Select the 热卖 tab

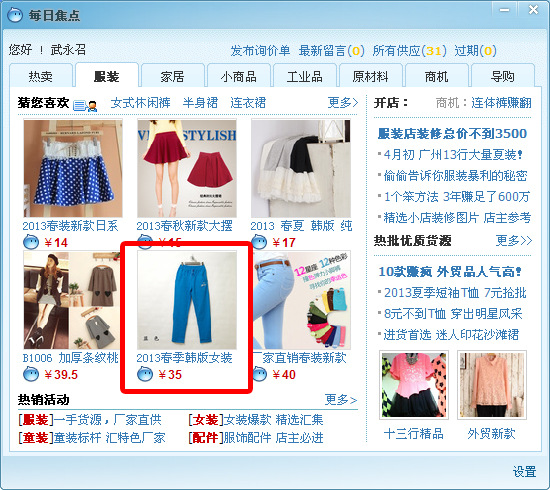tap(41, 76)
